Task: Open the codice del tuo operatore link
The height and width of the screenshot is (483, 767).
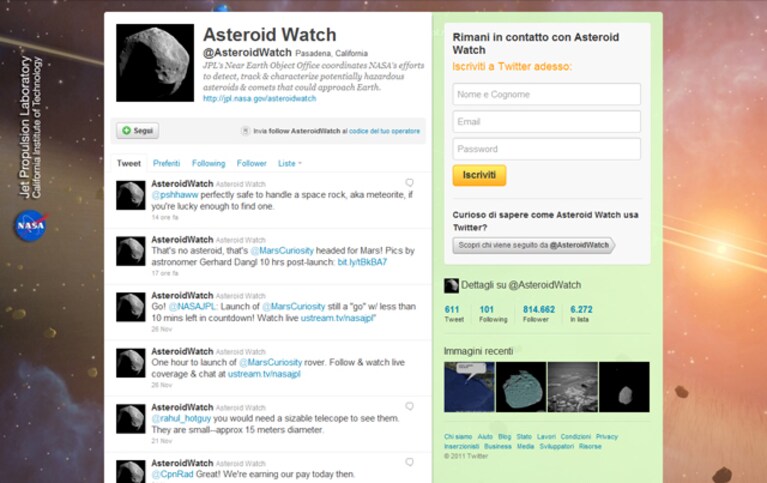Action: [384, 131]
